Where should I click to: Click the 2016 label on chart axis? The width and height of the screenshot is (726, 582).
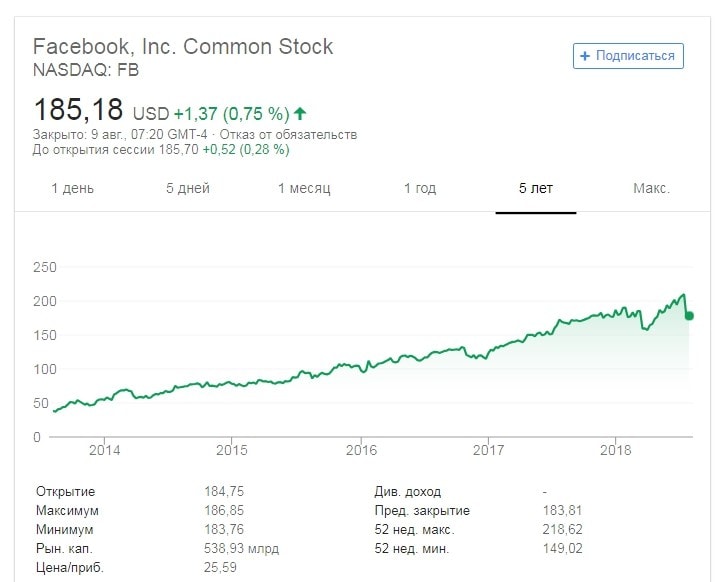coord(360,450)
